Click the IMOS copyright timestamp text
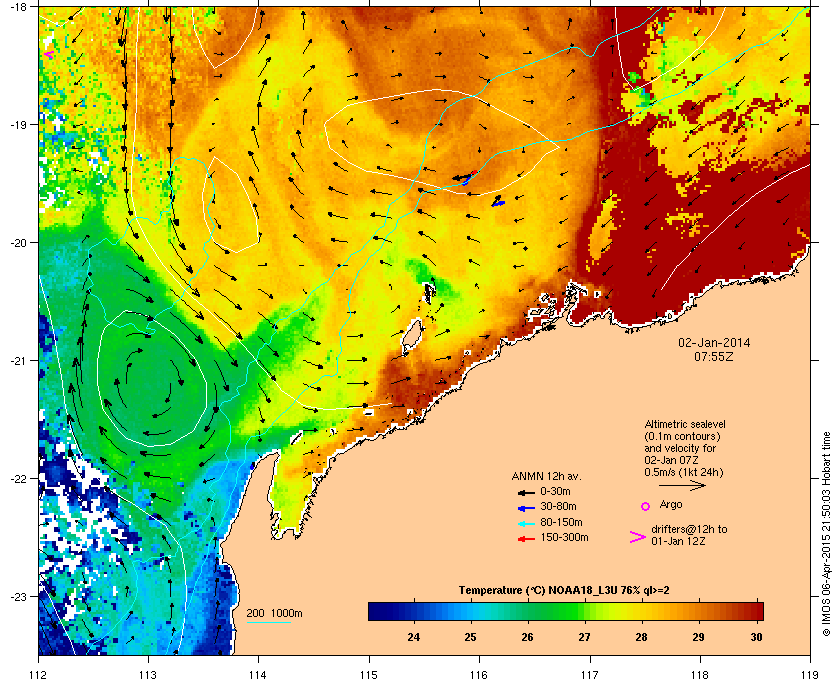Viewport: 840px width, 680px height. tap(826, 533)
